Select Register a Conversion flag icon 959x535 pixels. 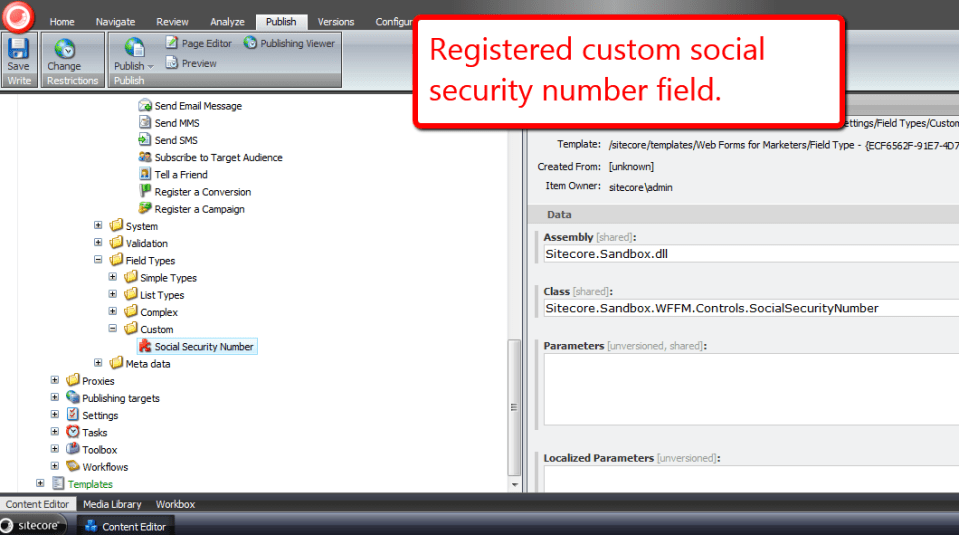point(145,191)
